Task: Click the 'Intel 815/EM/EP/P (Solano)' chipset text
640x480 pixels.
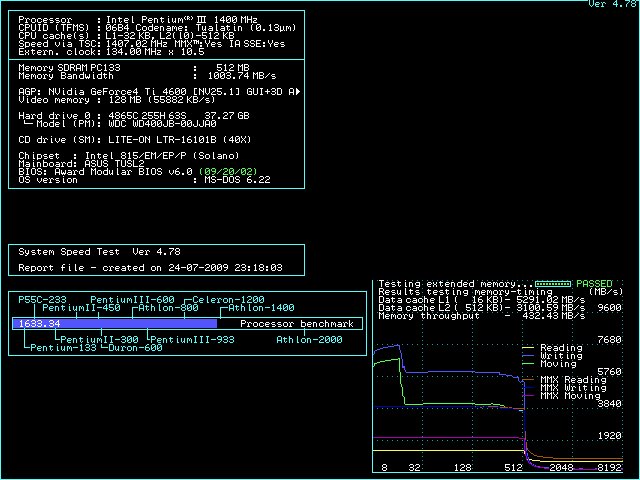Action: (162, 156)
